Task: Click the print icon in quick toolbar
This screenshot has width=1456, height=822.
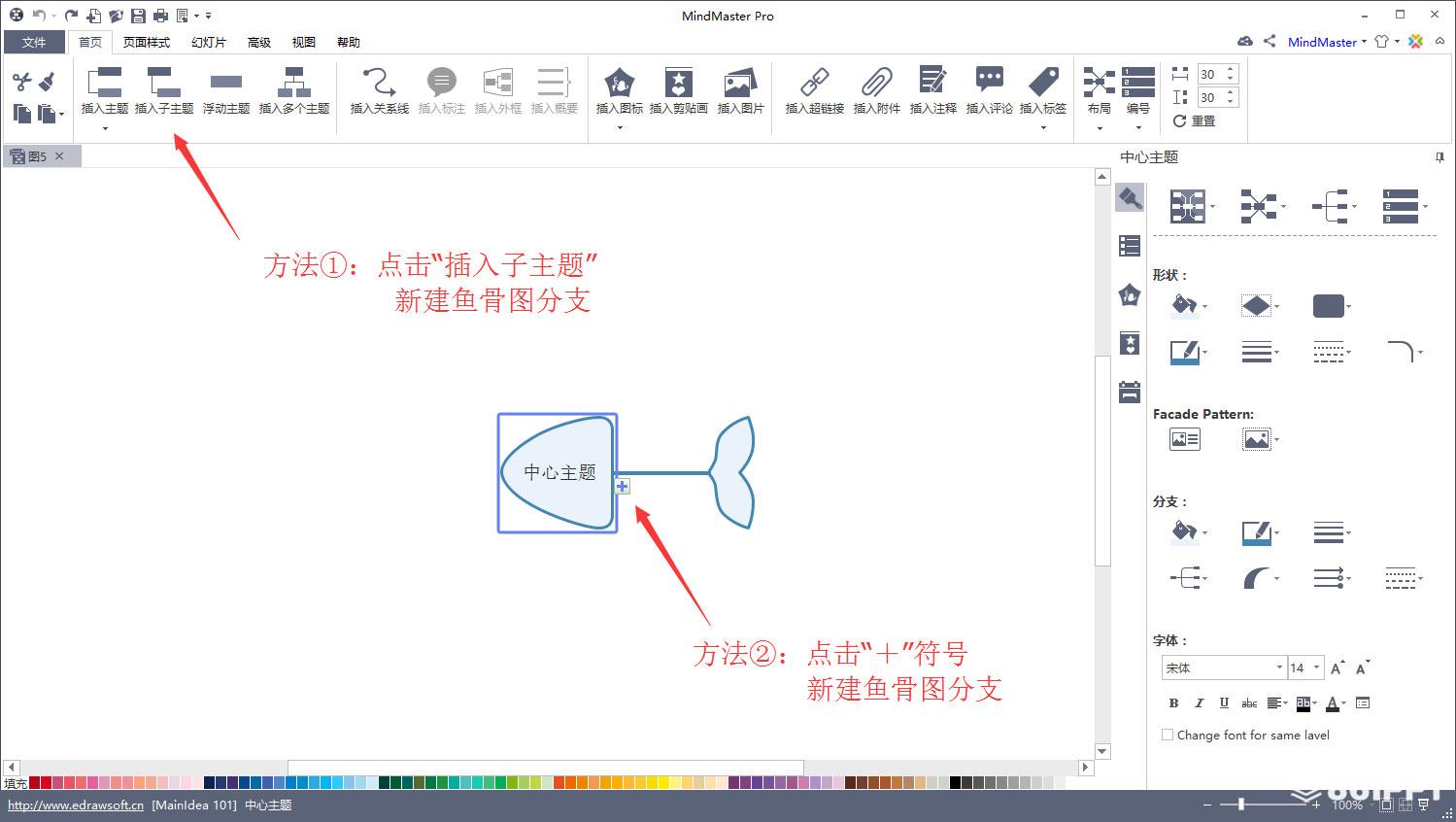Action: (x=160, y=16)
